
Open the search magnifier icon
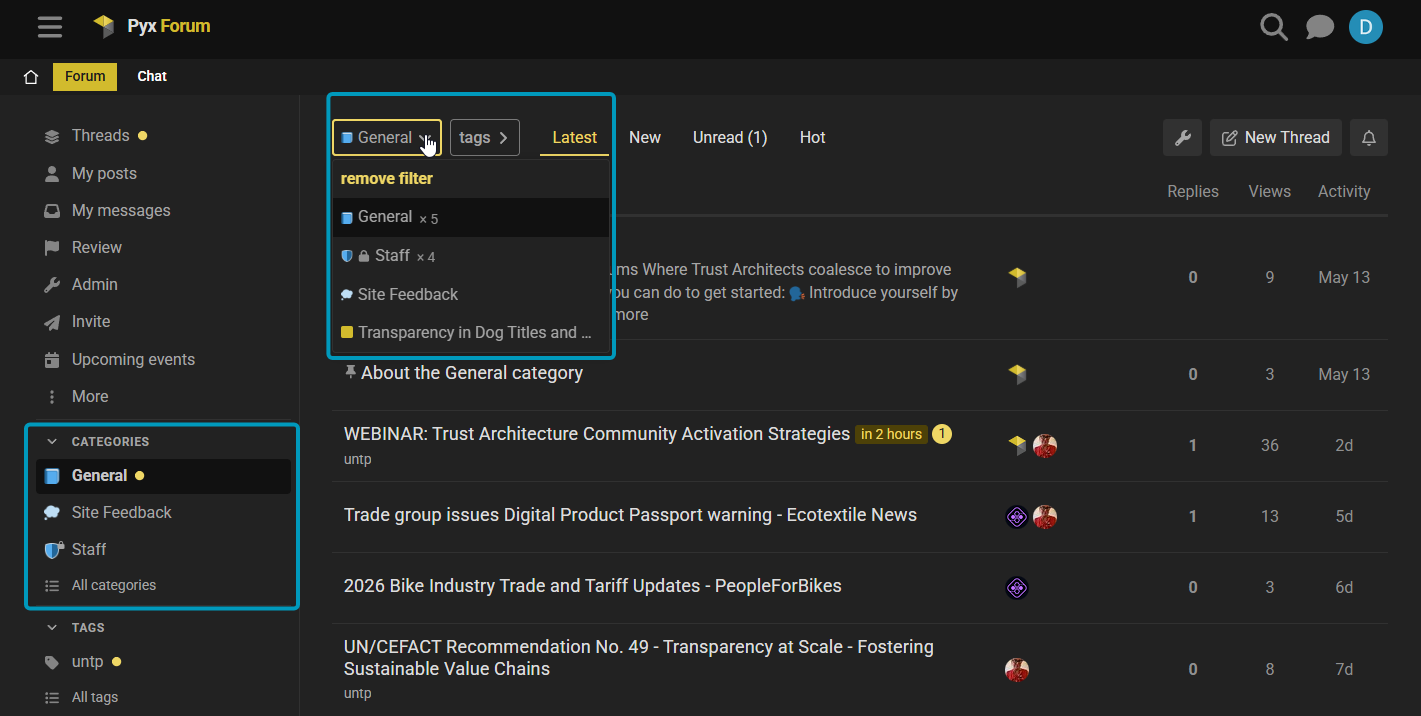tap(1273, 27)
